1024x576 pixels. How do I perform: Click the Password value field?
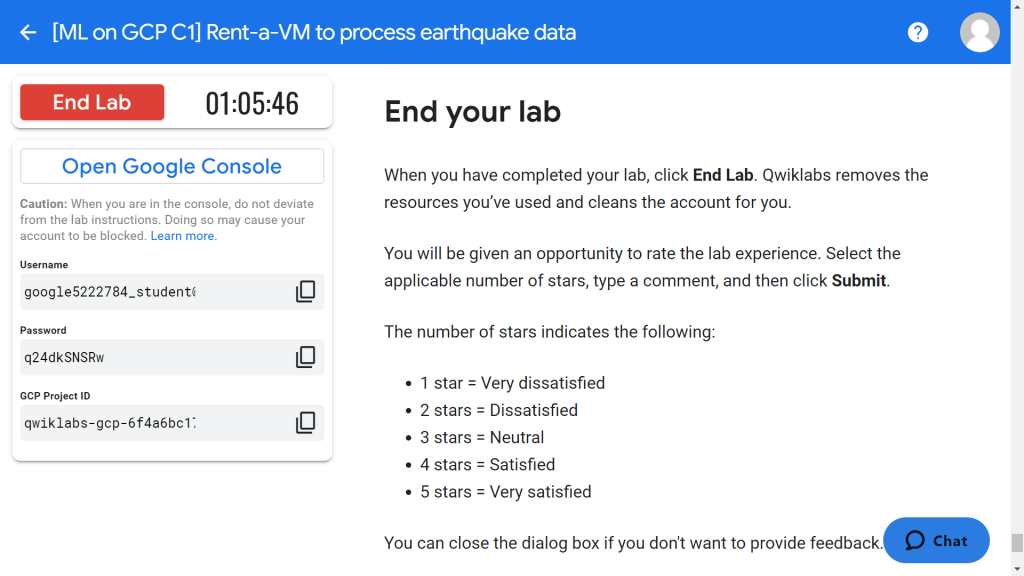(x=150, y=357)
